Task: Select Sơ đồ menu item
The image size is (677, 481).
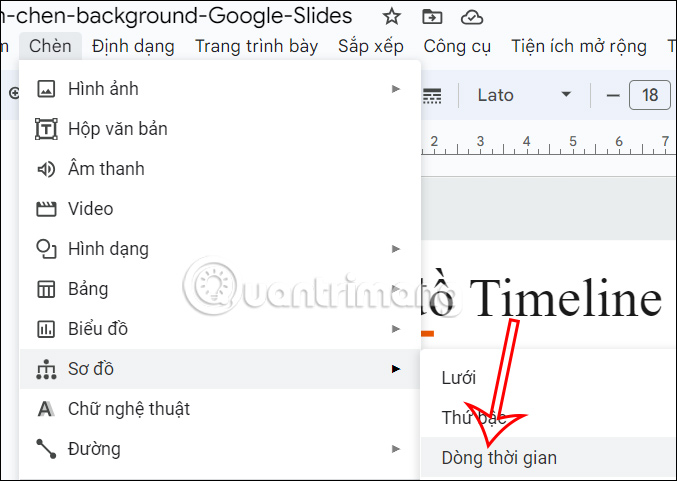Action: point(220,369)
